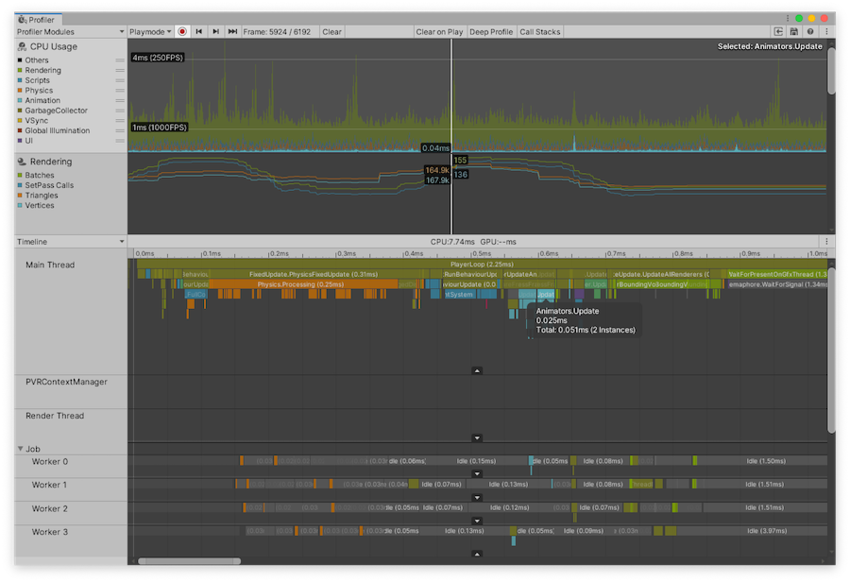
Task: Jump to the current frame
Action: [x=233, y=31]
